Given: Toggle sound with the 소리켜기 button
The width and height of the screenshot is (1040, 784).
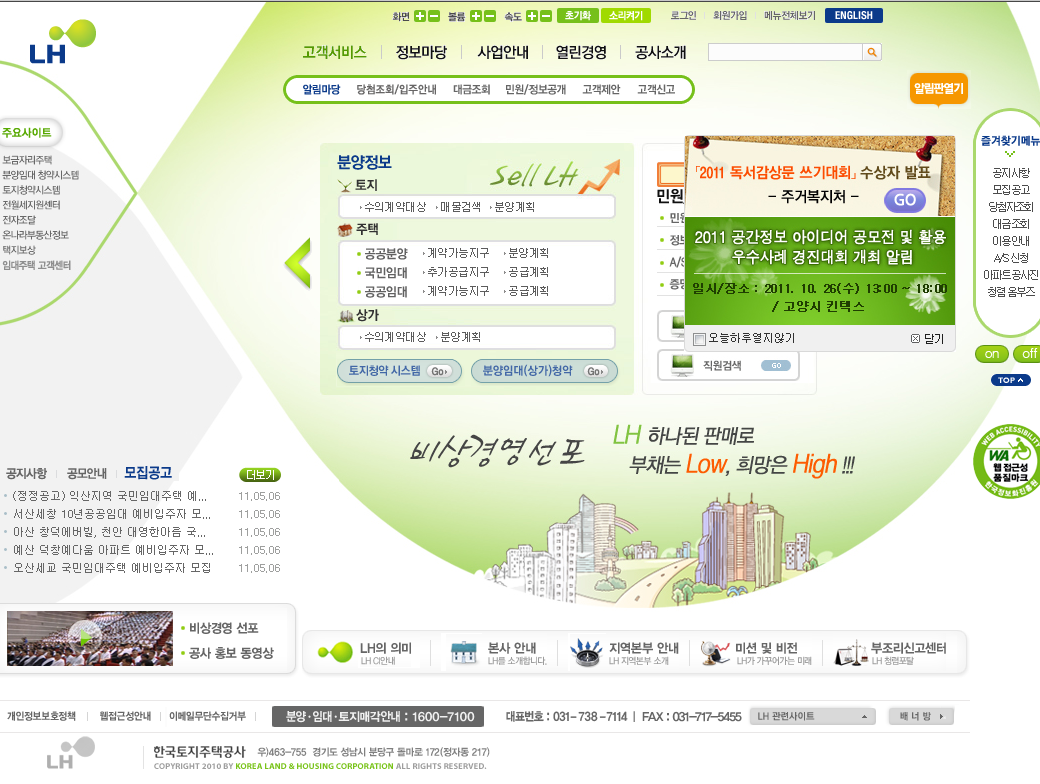Looking at the screenshot, I should tap(626, 16).
